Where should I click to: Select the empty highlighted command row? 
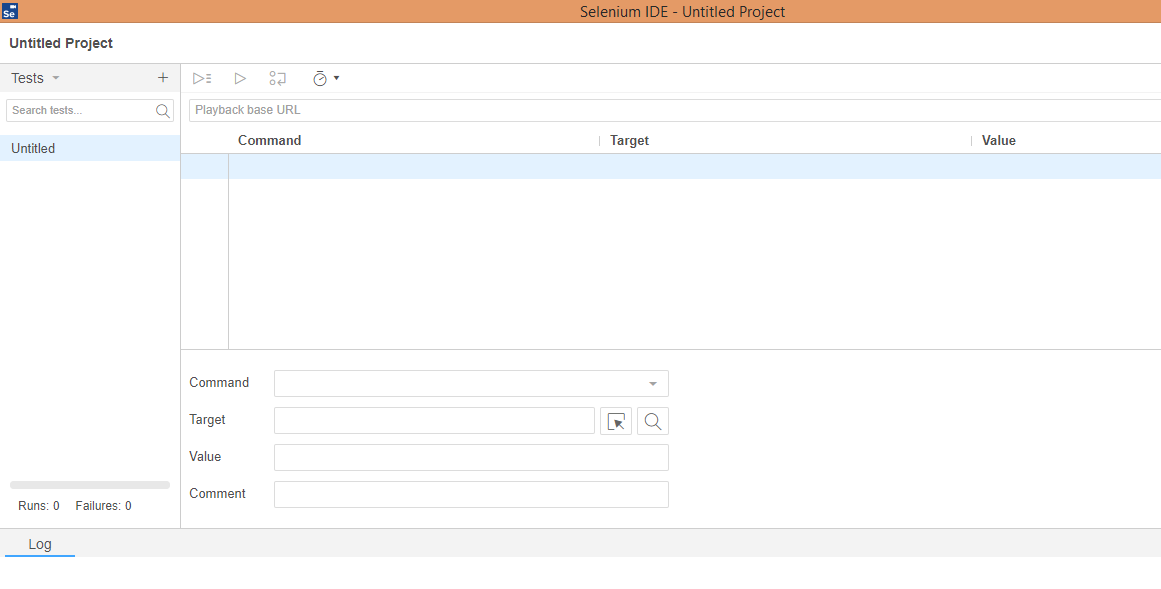coord(671,166)
